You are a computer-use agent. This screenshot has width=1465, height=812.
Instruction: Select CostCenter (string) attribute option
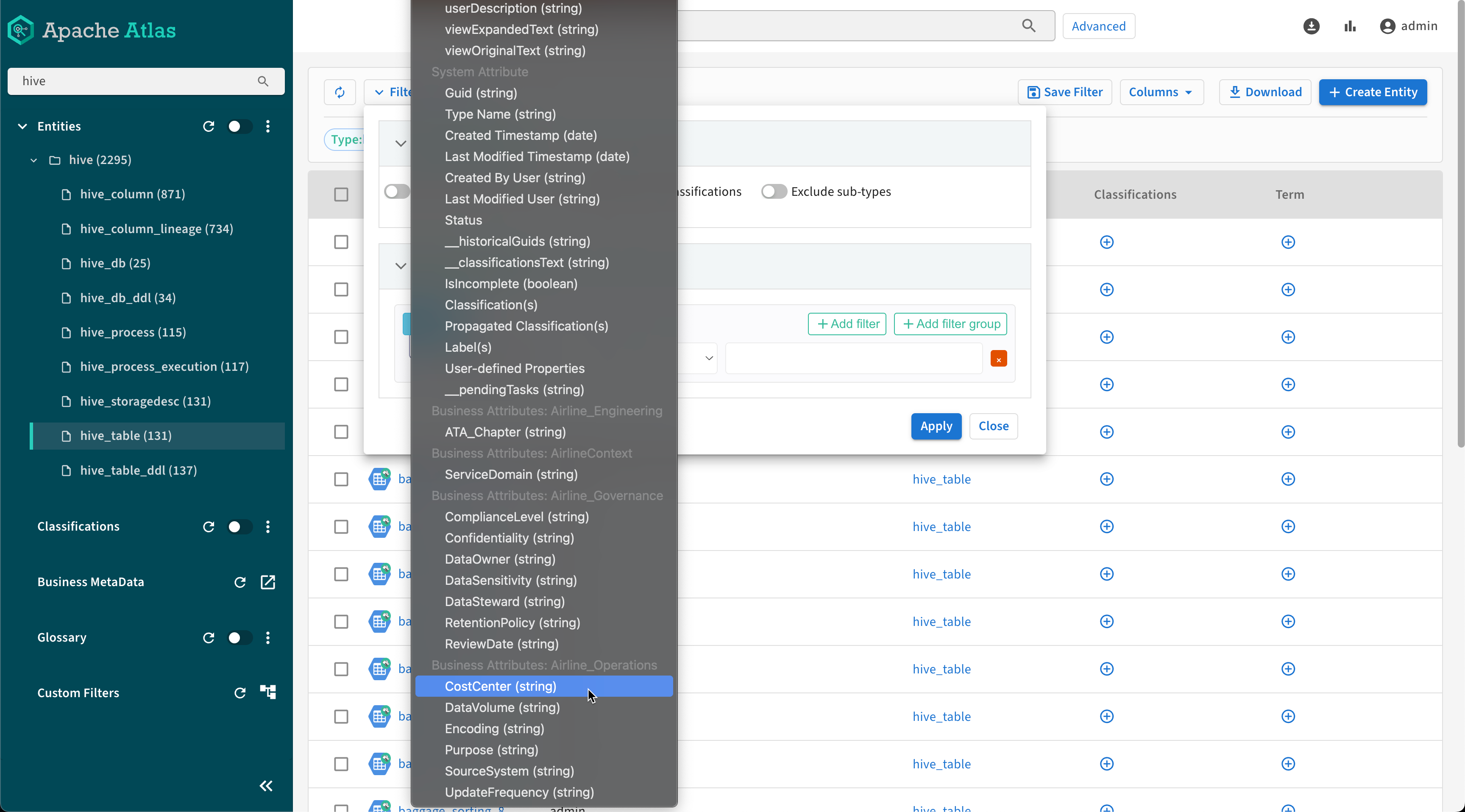[x=500, y=686]
